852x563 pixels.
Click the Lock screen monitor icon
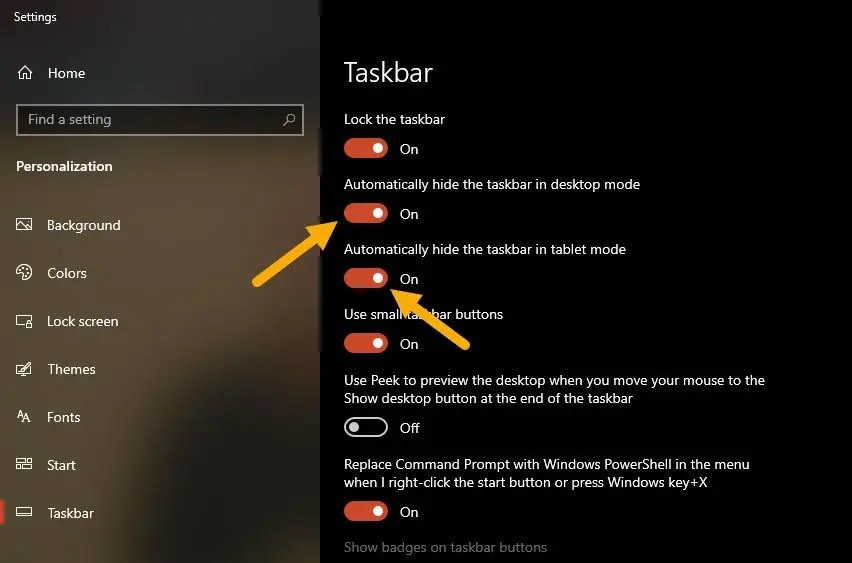(x=24, y=321)
